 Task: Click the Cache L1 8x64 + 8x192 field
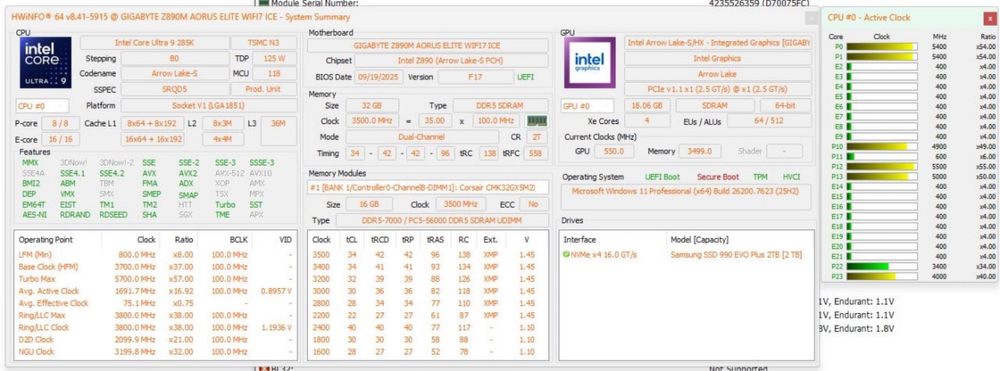[152, 123]
